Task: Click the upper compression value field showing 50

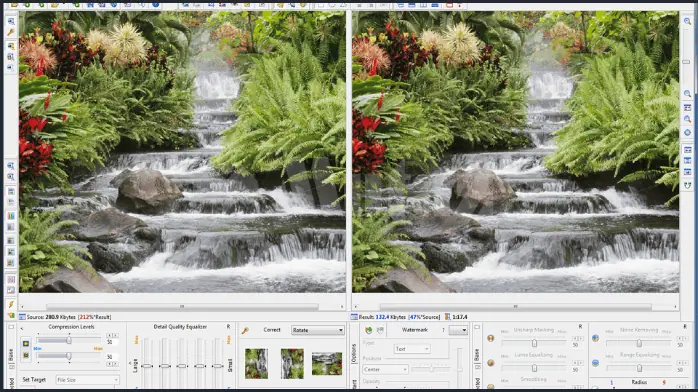Action: tap(112, 342)
